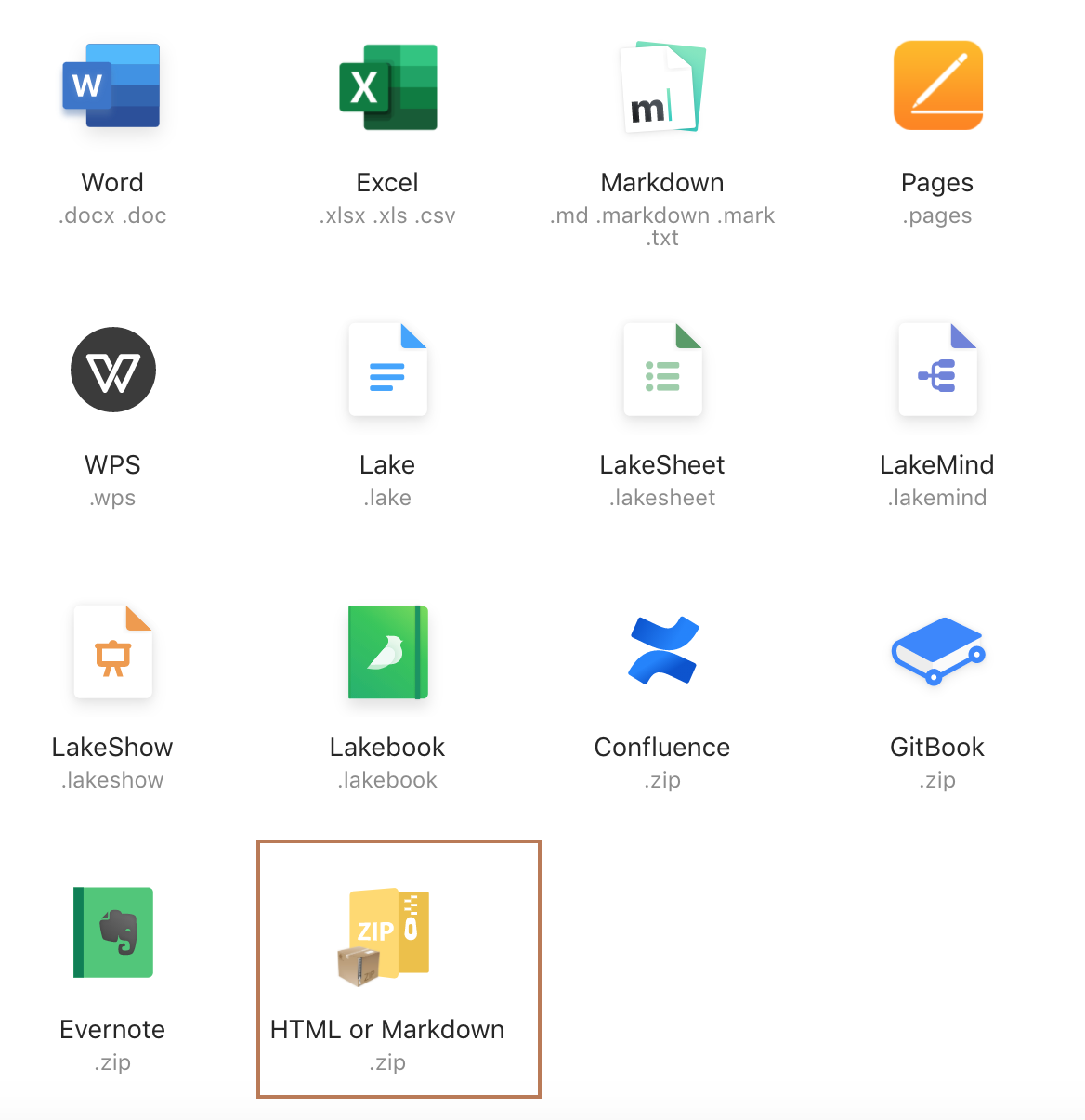Click the "Excel" label
This screenshot has height=1120, width=1085.
point(387,182)
